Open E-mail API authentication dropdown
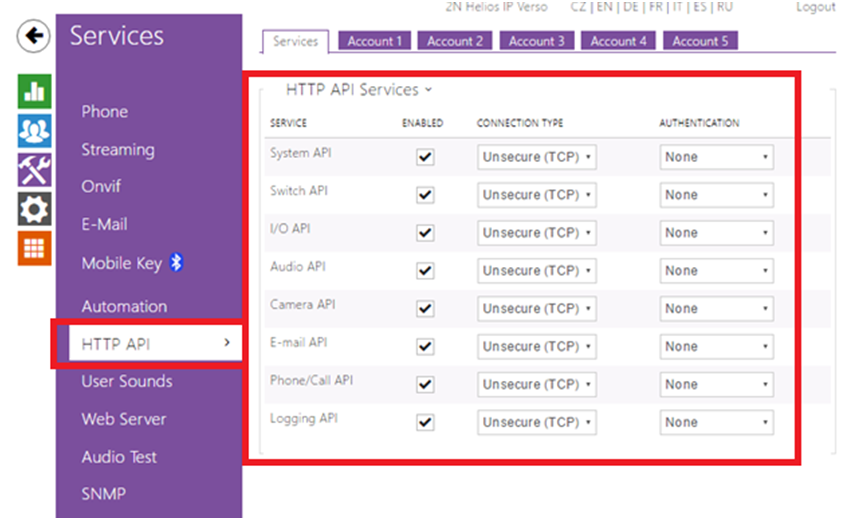 (716, 347)
